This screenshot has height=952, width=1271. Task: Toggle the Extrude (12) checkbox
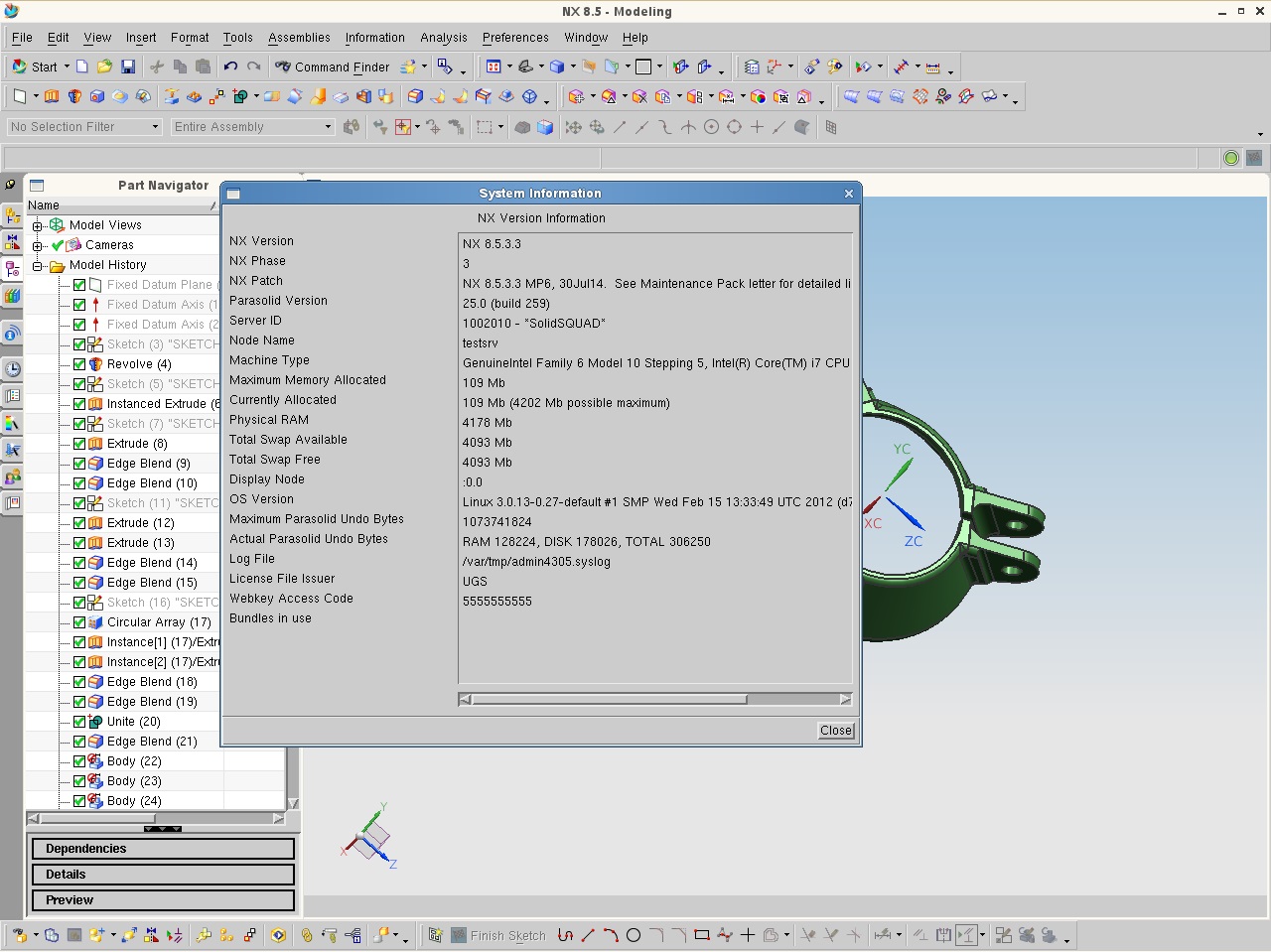79,523
